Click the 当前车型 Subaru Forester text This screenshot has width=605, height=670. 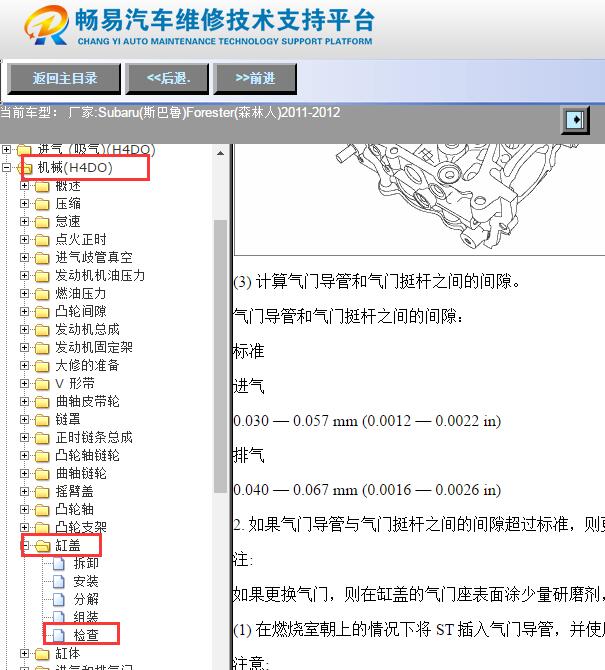point(170,113)
